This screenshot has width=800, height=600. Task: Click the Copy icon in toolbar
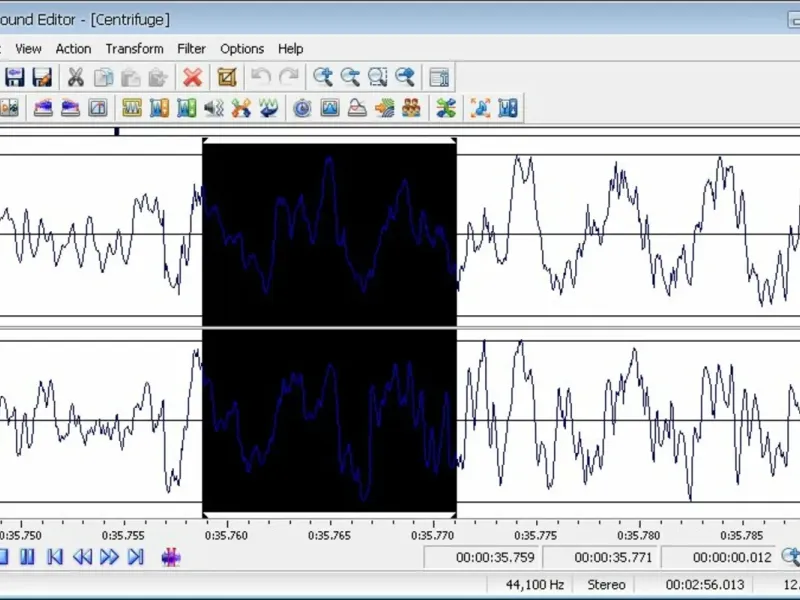[103, 77]
